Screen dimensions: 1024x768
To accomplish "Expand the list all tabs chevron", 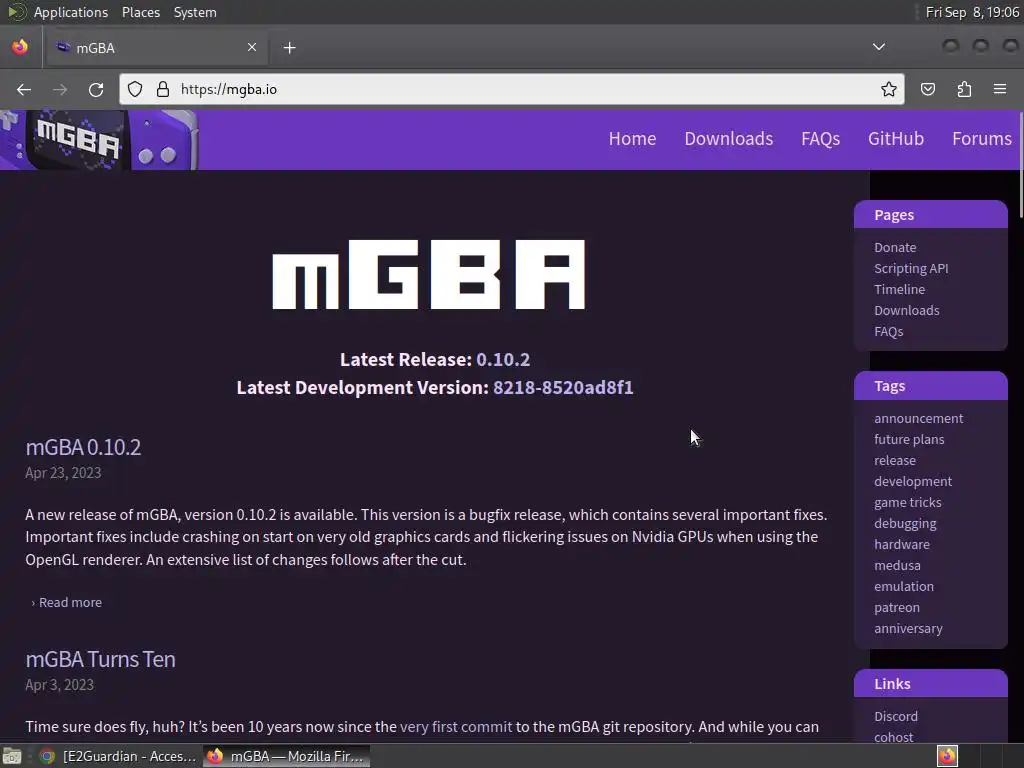I will pos(879,47).
